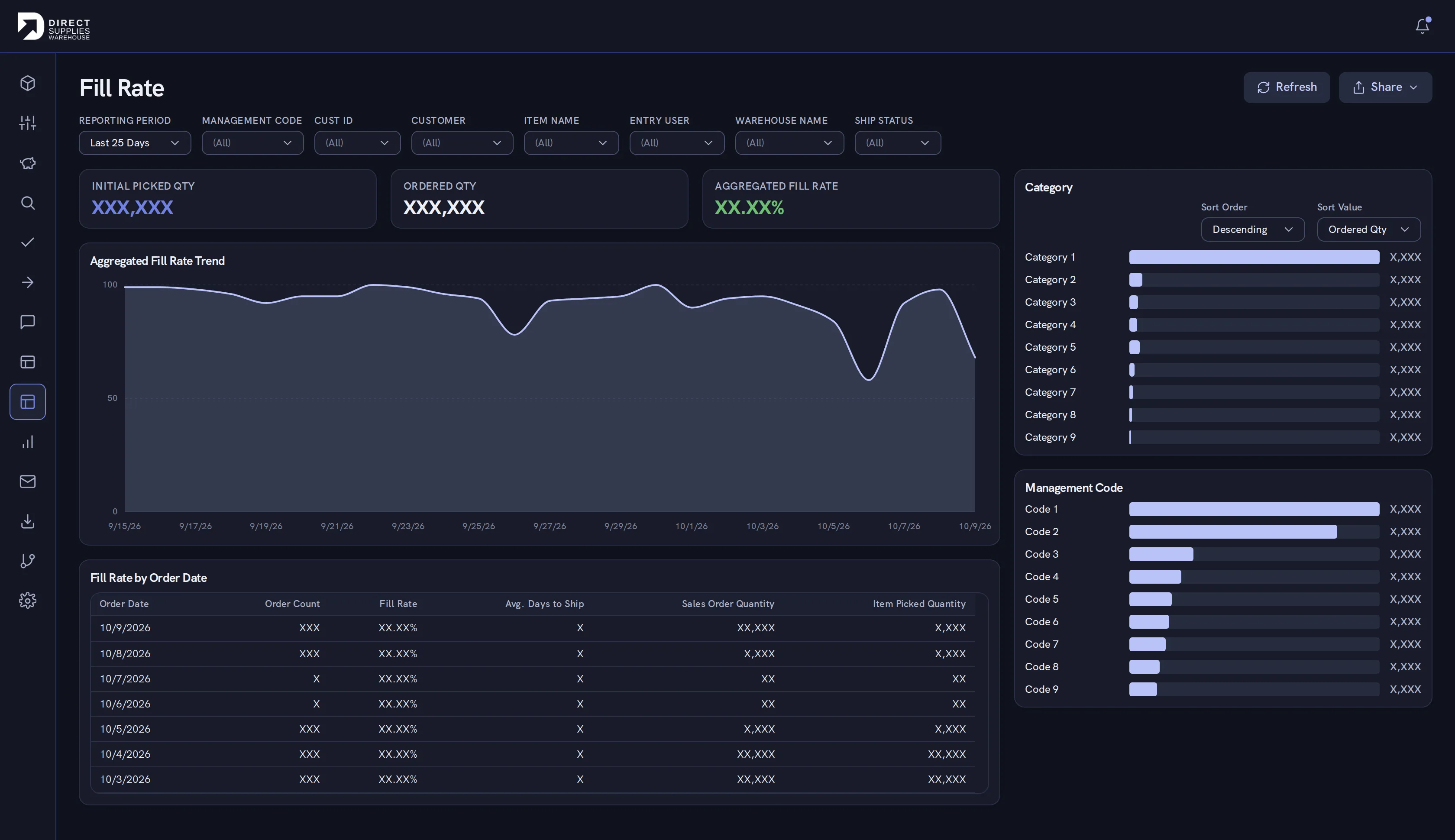Open the upper layout panel sidebar icon
This screenshot has height=840, width=1455.
[28, 362]
